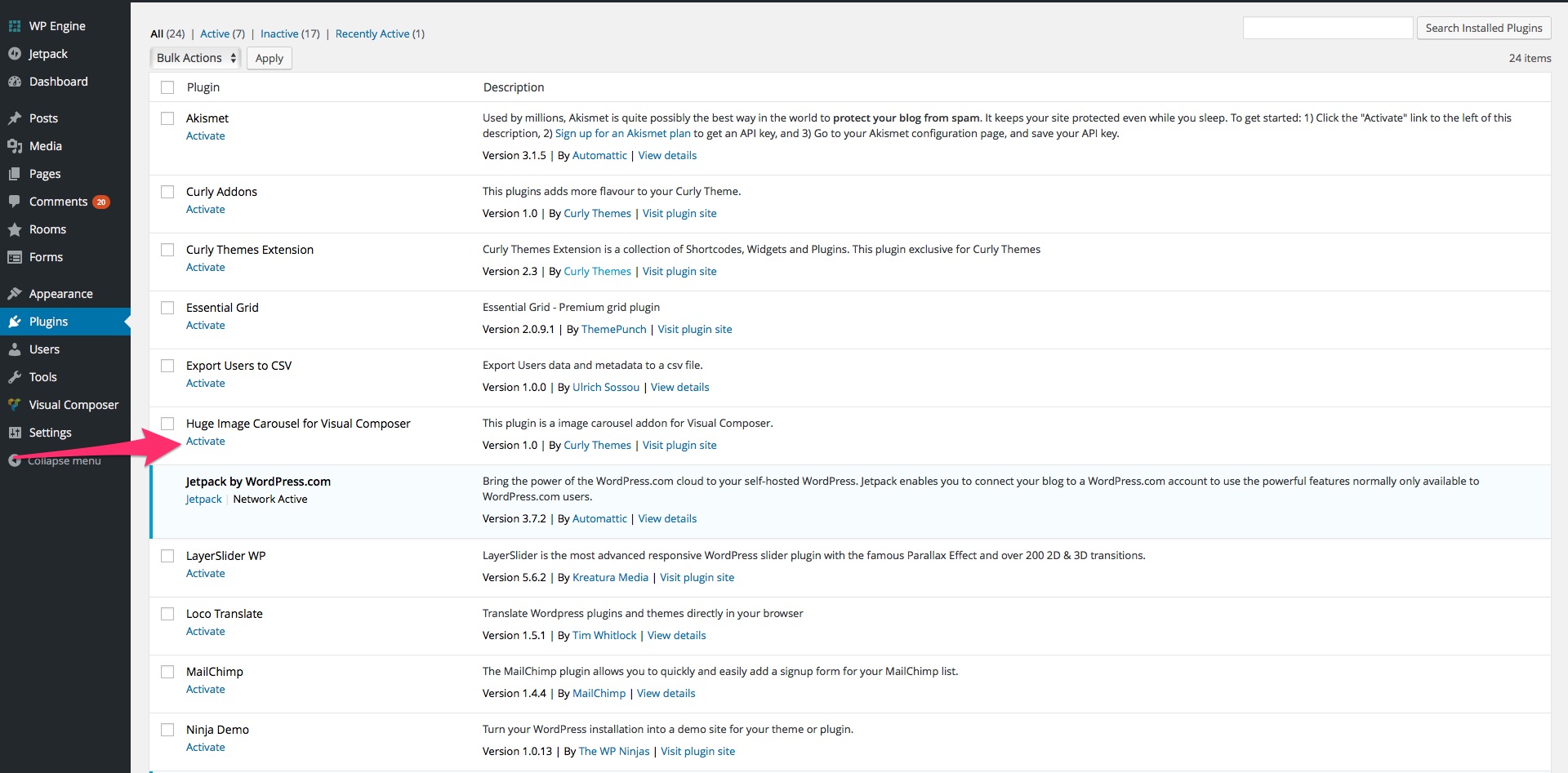Click Search Installed Plugins button
1568x773 pixels.
(1484, 28)
